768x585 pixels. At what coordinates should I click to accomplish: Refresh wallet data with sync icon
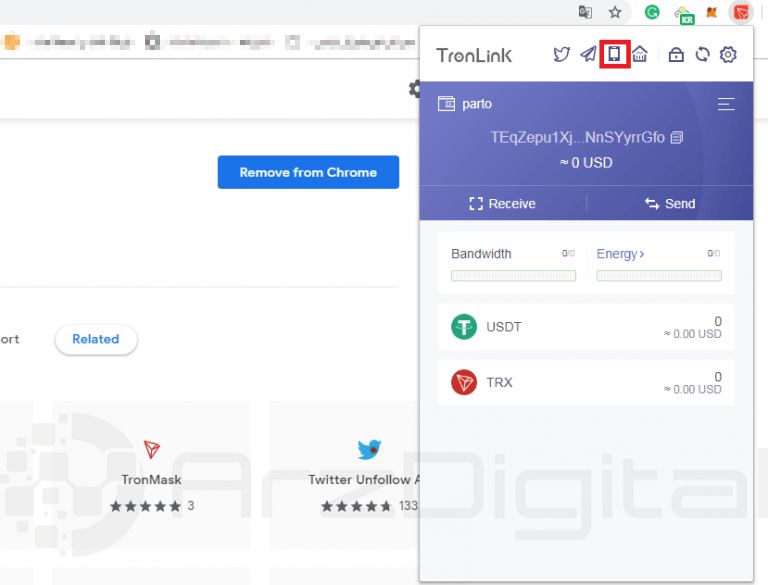[x=702, y=54]
